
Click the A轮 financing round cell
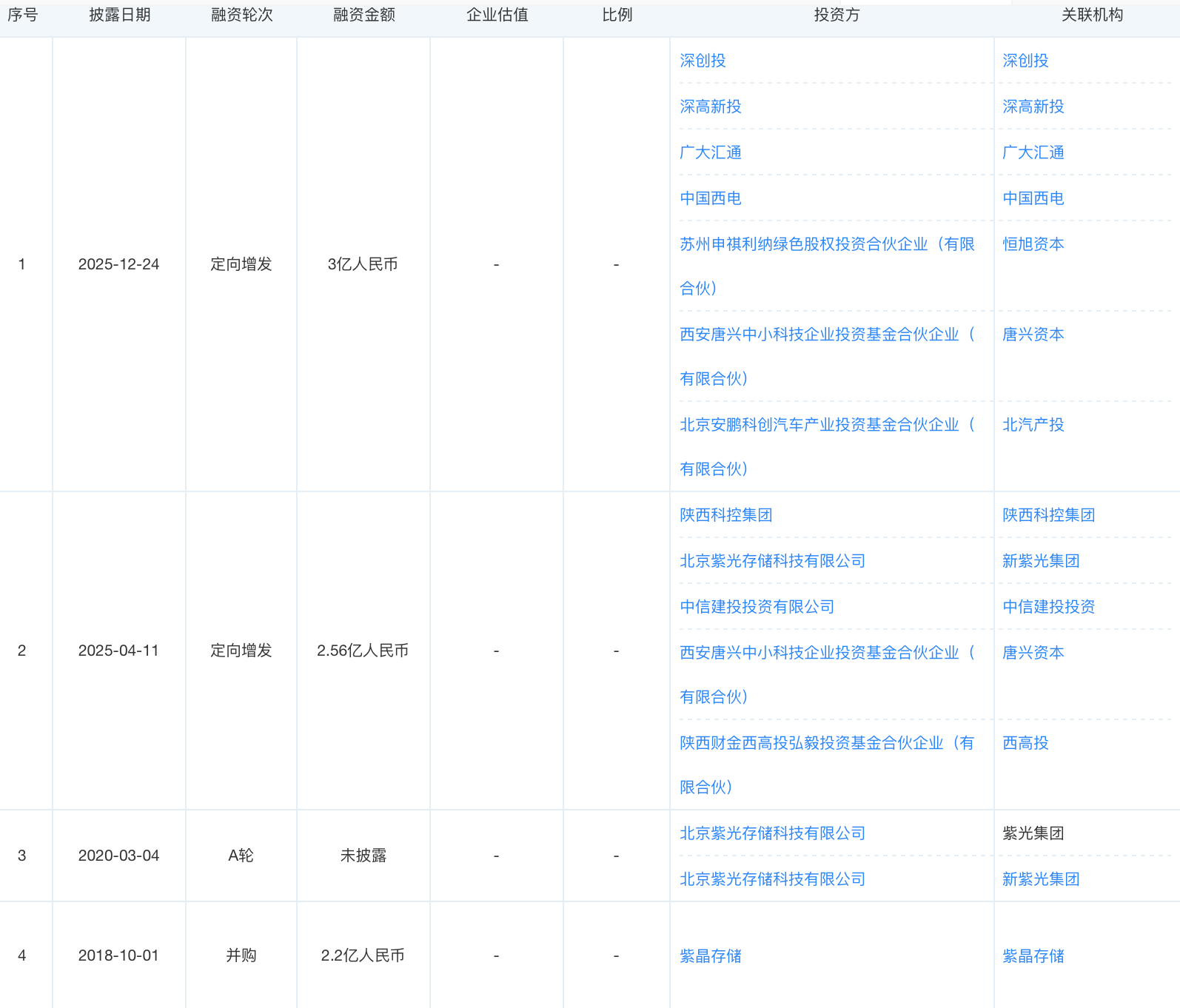[x=241, y=856]
